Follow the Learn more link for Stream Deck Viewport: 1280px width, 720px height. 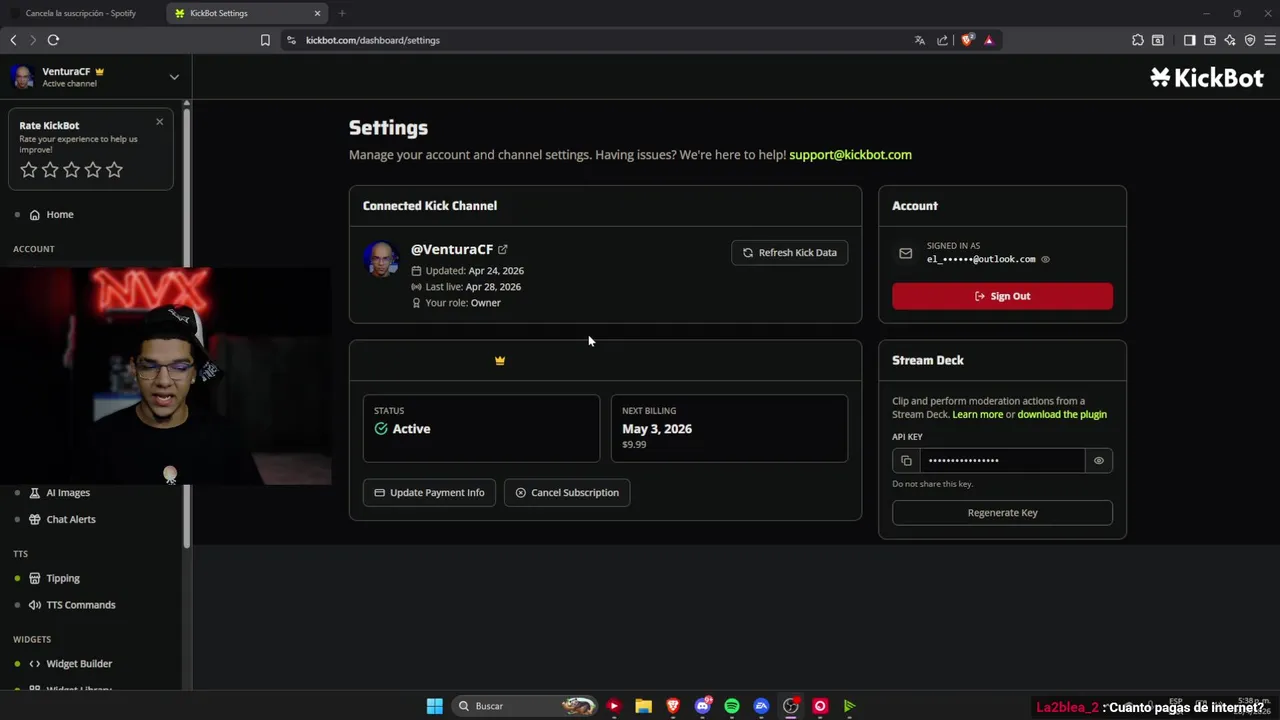977,414
